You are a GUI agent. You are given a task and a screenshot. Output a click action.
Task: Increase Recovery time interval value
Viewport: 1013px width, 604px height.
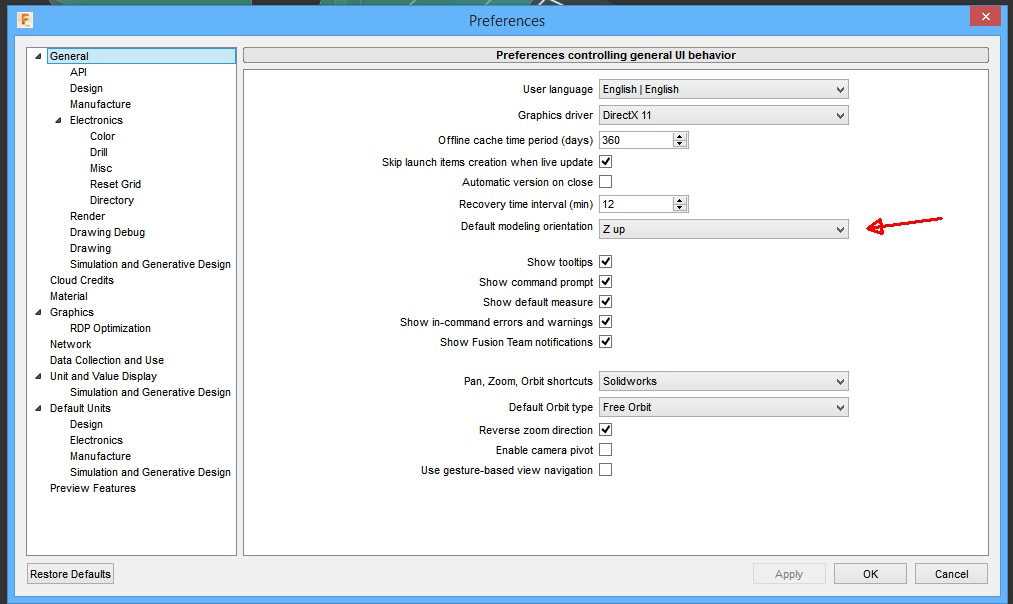point(679,200)
